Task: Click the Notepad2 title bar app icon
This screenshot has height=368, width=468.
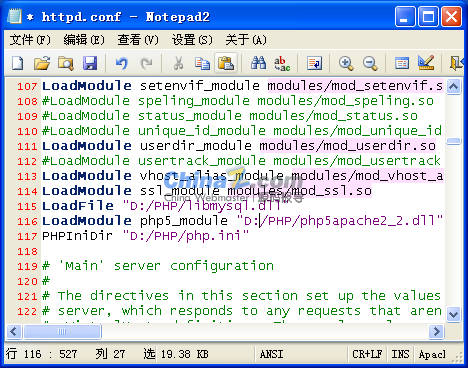Action: [15, 16]
